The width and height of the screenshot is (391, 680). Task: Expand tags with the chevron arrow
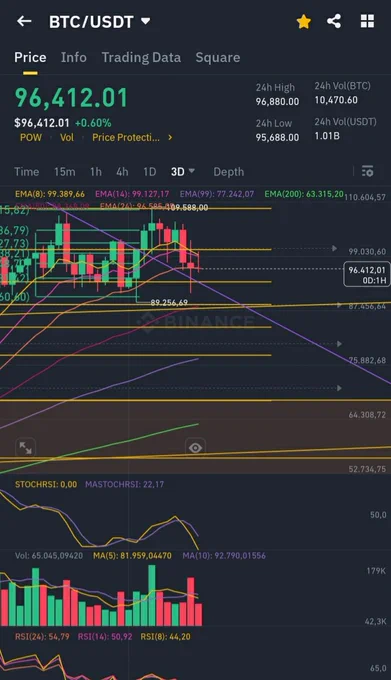170,137
